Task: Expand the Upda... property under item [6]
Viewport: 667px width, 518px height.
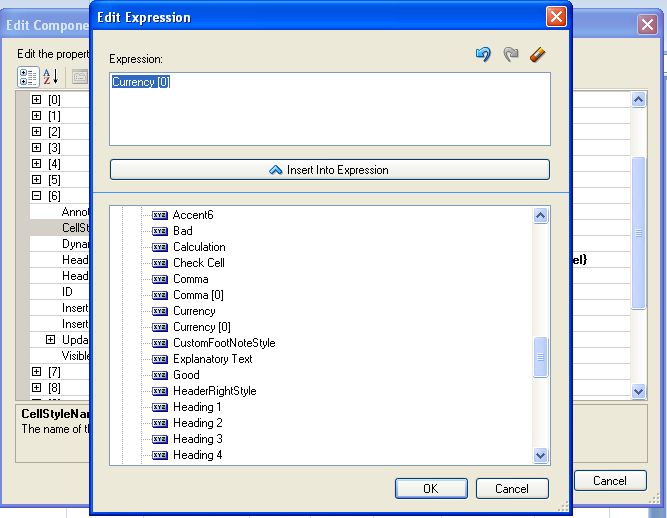Action: coord(50,339)
